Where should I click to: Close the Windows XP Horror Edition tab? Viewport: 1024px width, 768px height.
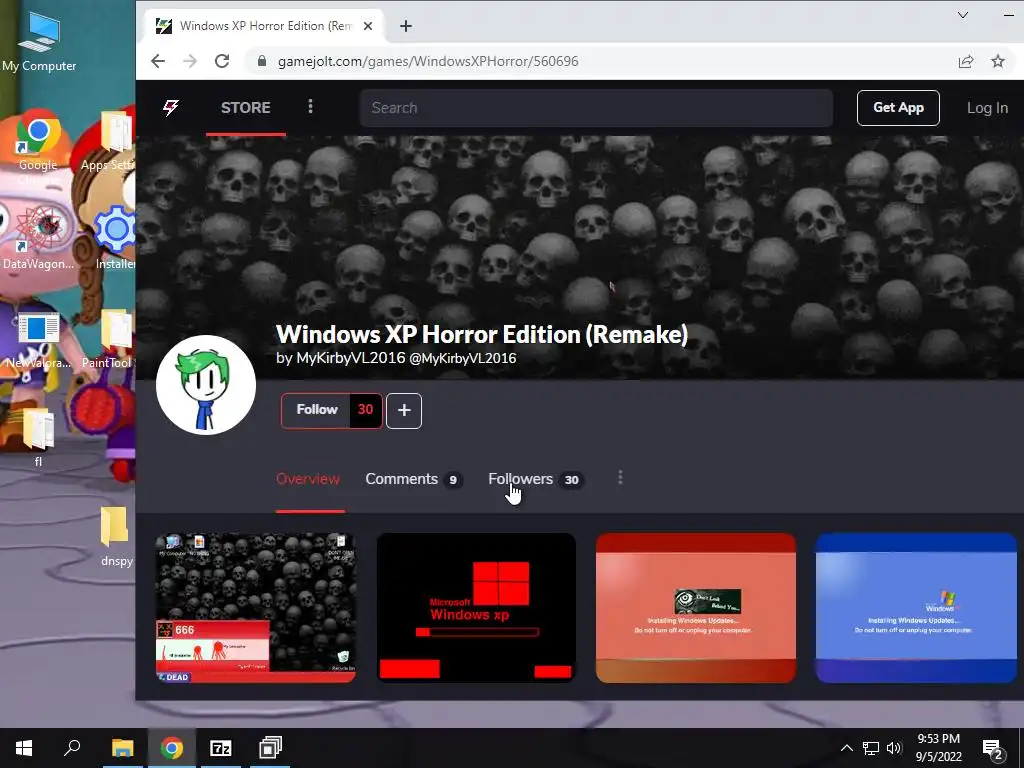click(x=368, y=26)
